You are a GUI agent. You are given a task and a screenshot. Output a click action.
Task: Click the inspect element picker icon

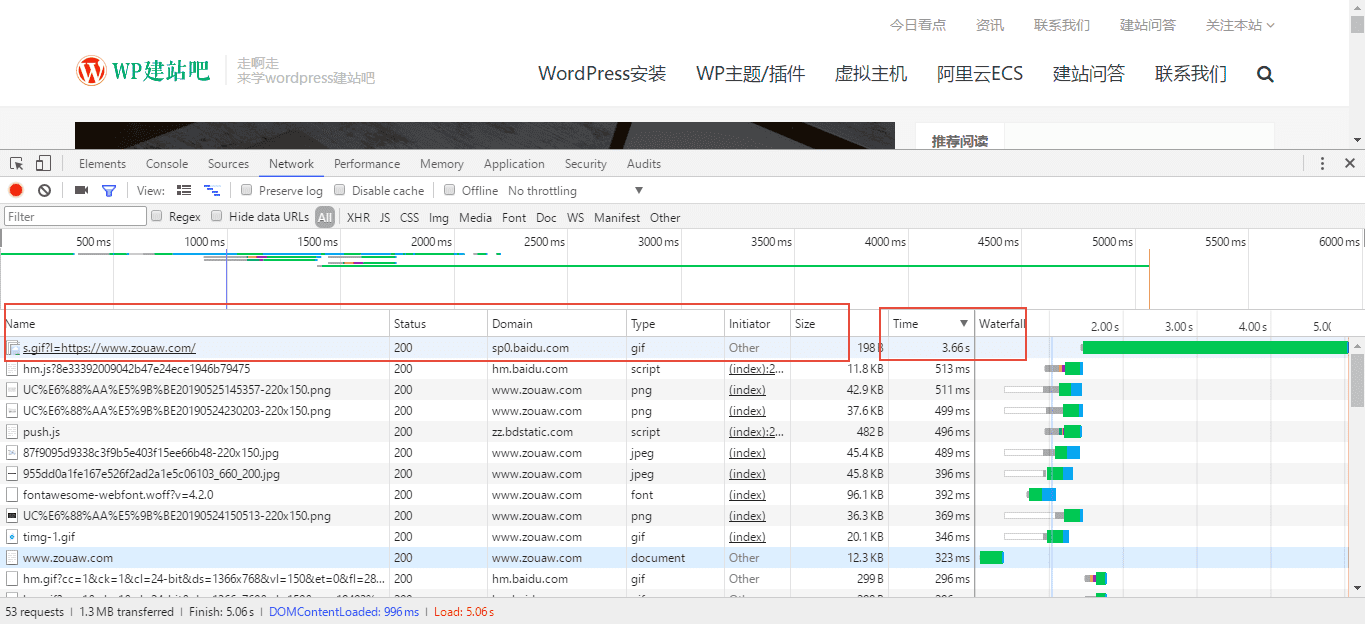(x=17, y=164)
